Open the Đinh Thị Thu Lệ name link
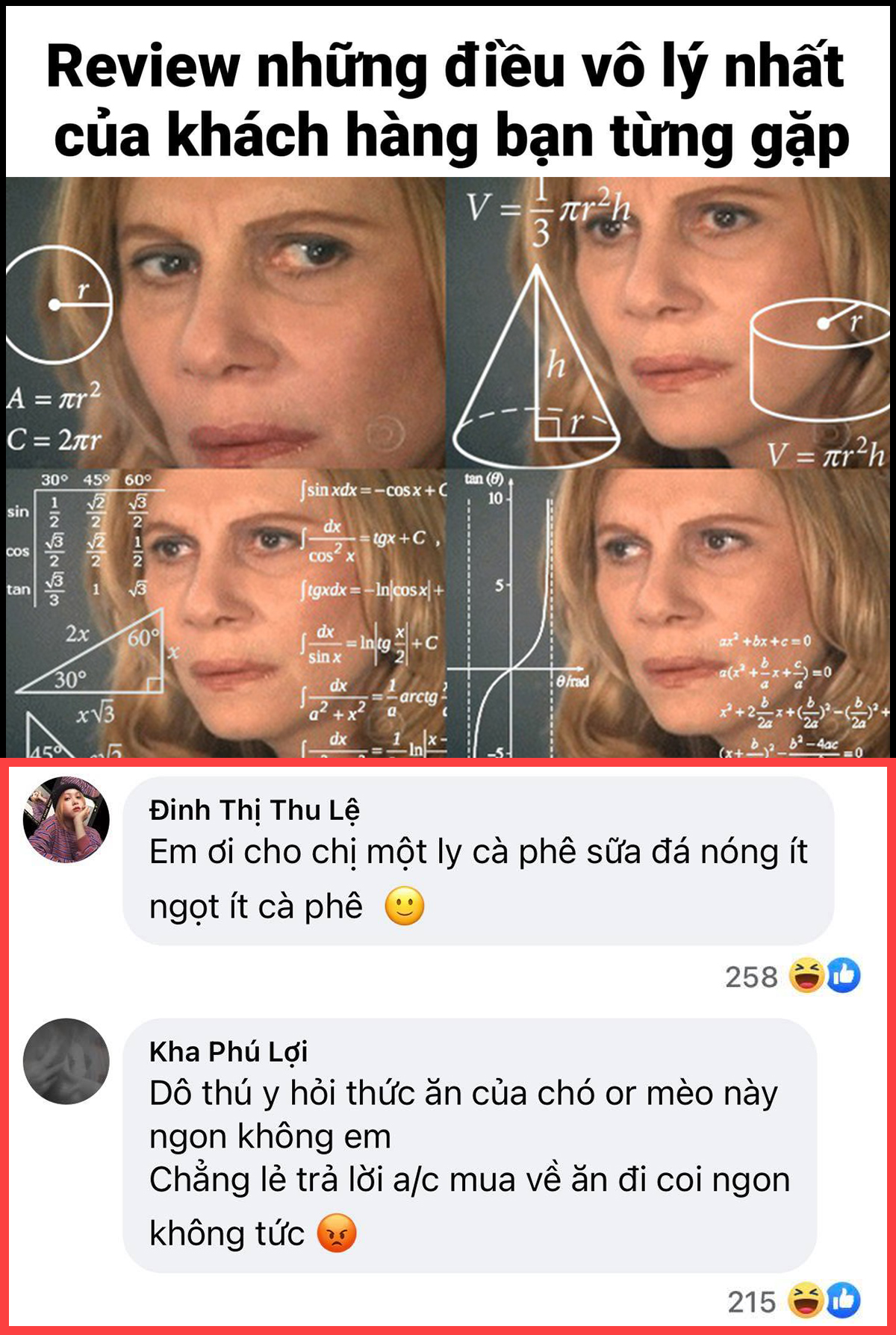This screenshot has height=1335, width=896. 255,809
